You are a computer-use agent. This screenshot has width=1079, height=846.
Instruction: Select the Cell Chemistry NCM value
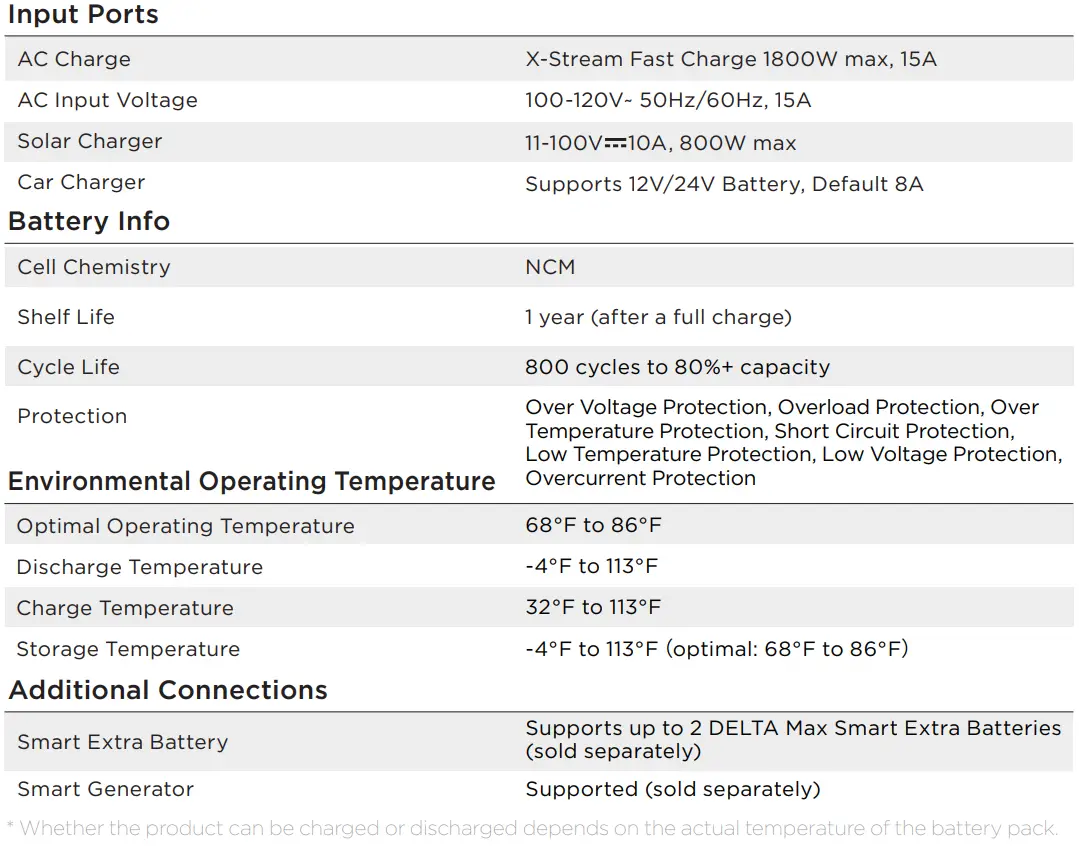550,267
